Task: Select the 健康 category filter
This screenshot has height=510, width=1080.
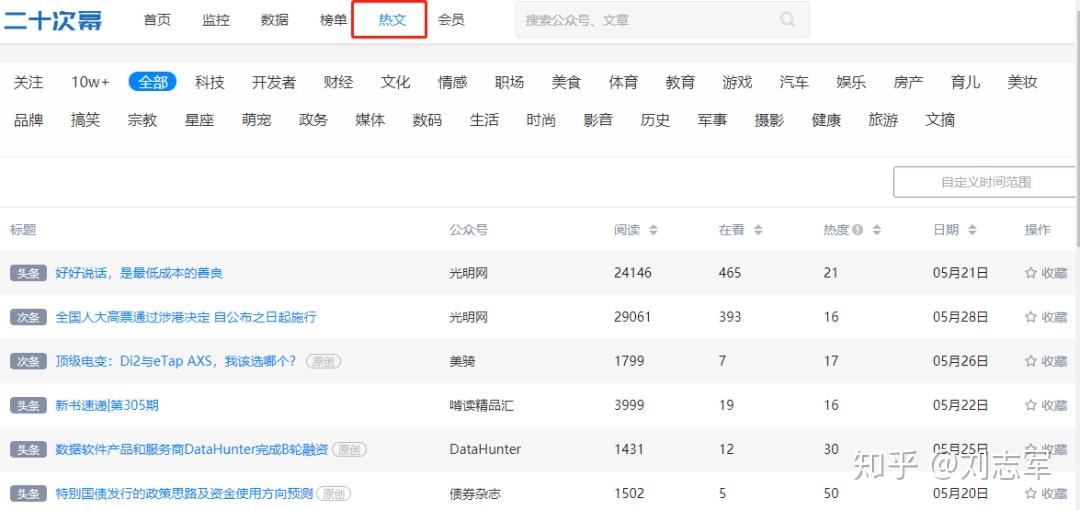Action: tap(827, 120)
